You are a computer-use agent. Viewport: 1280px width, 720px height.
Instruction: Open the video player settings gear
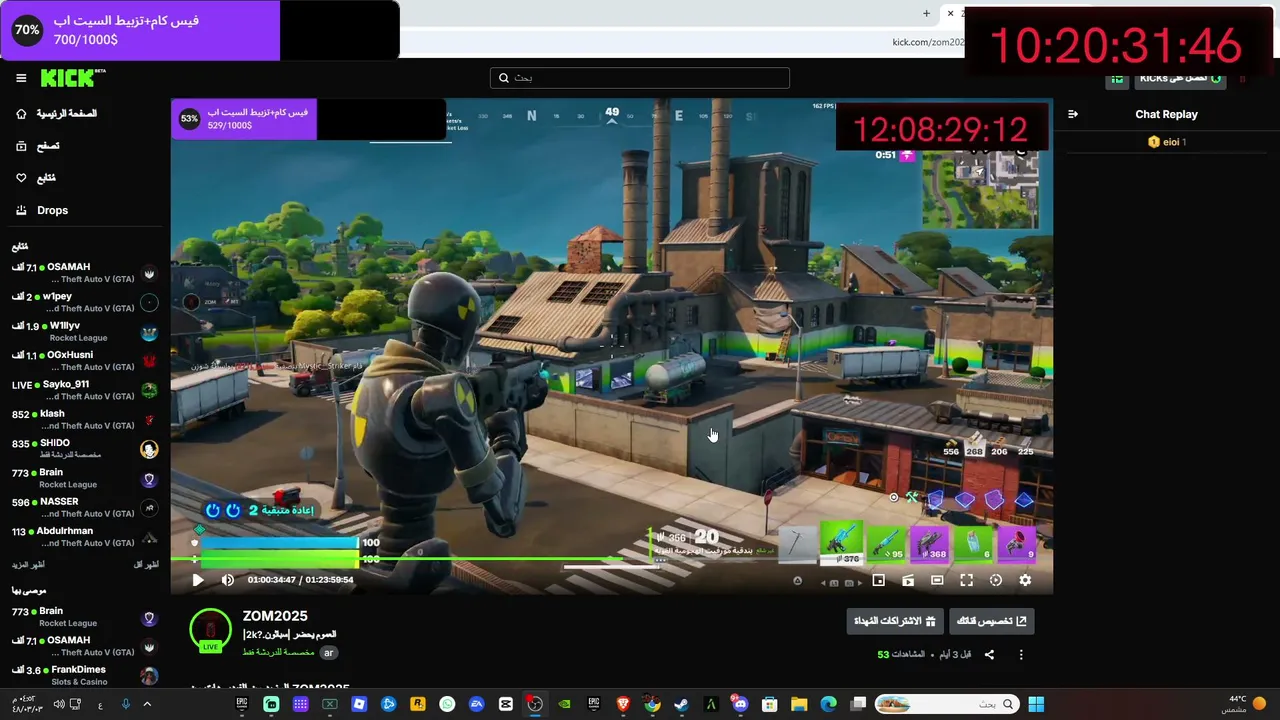click(1025, 580)
